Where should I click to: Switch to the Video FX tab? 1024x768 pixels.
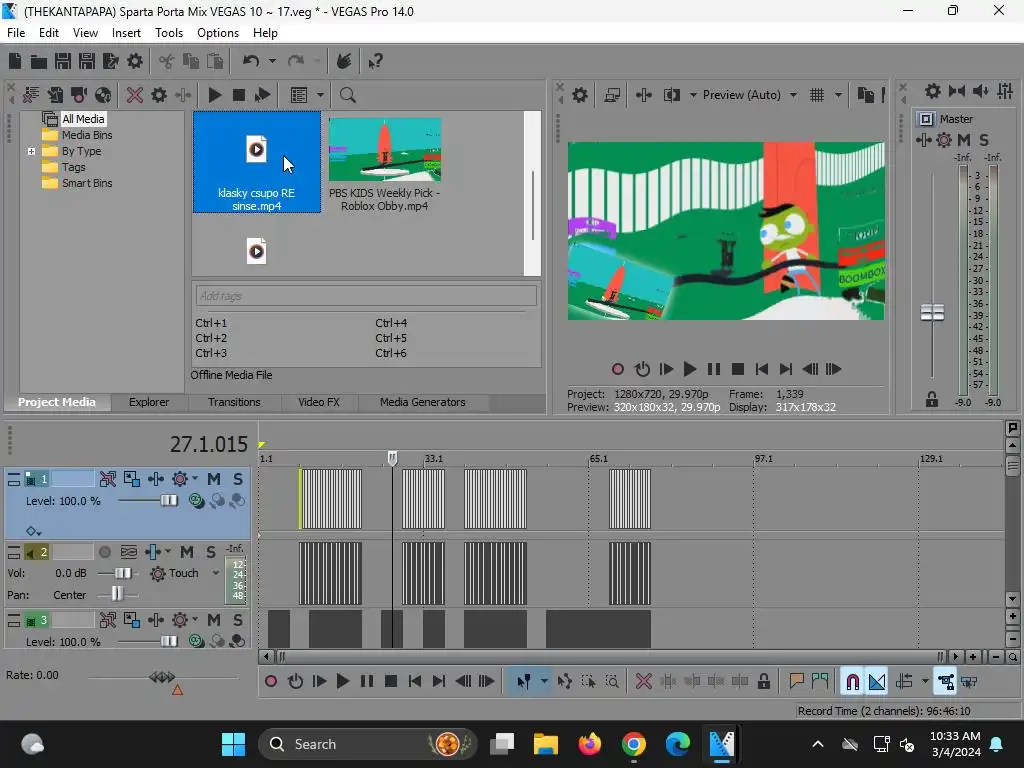coord(319,402)
